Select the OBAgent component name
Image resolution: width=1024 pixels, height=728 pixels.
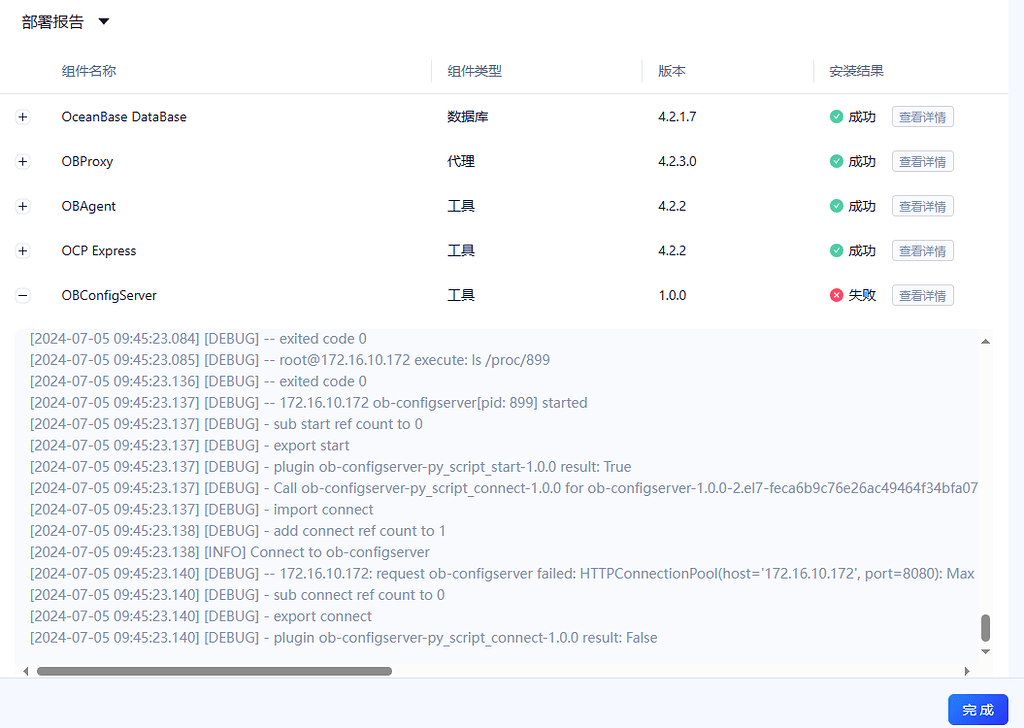click(89, 206)
